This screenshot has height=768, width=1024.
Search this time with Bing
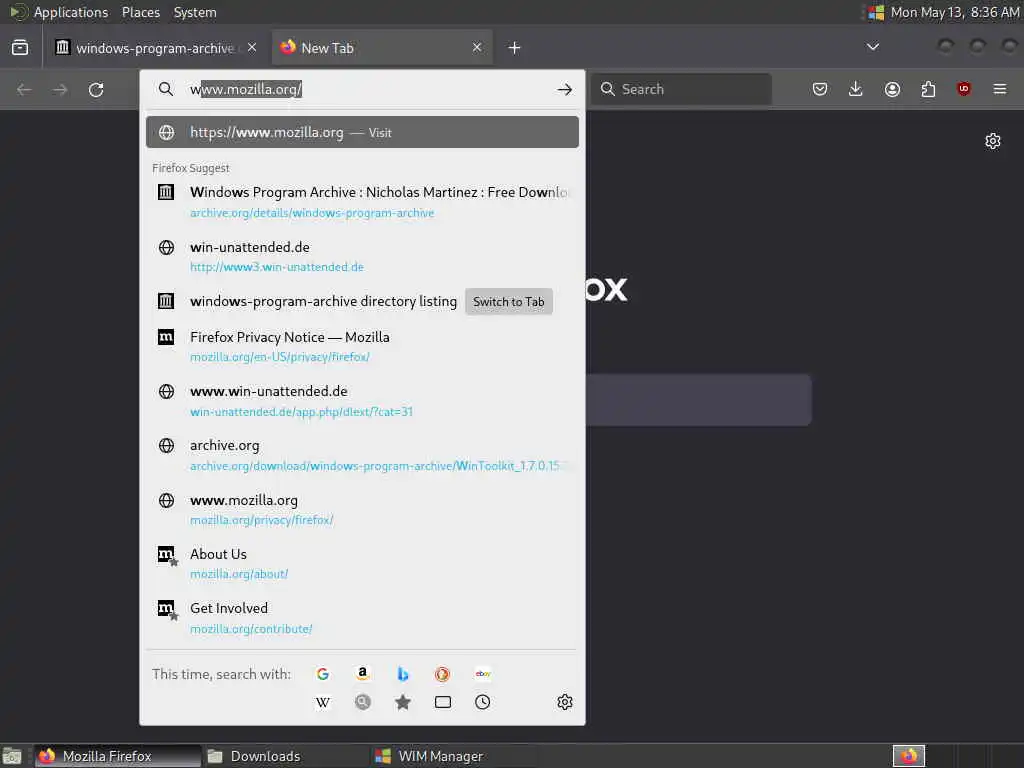403,674
